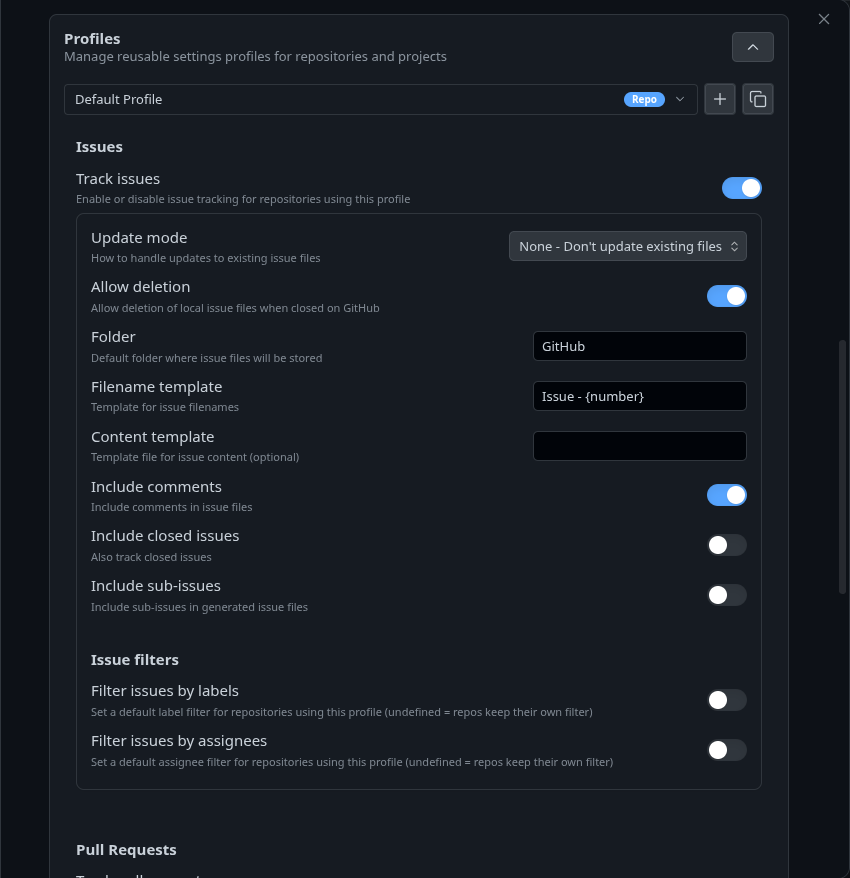Screen dimensions: 850x878
Task: Click the Filename template input field
Action: click(639, 396)
